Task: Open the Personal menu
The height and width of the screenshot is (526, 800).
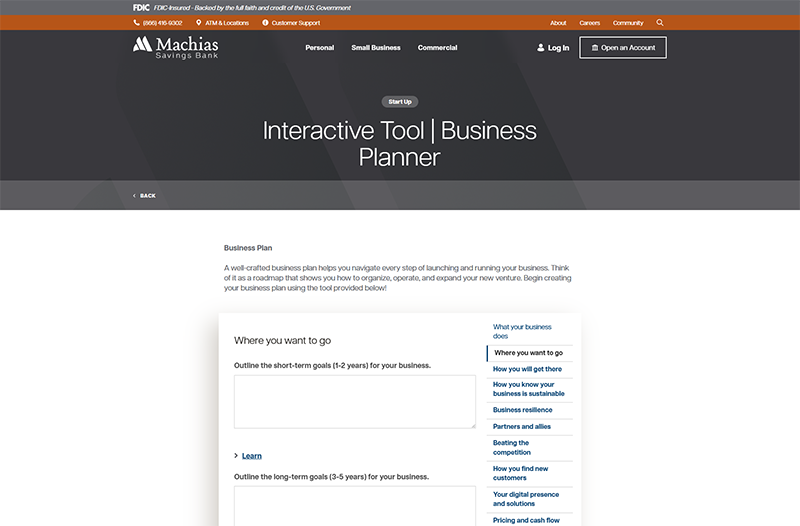Action: (x=320, y=47)
